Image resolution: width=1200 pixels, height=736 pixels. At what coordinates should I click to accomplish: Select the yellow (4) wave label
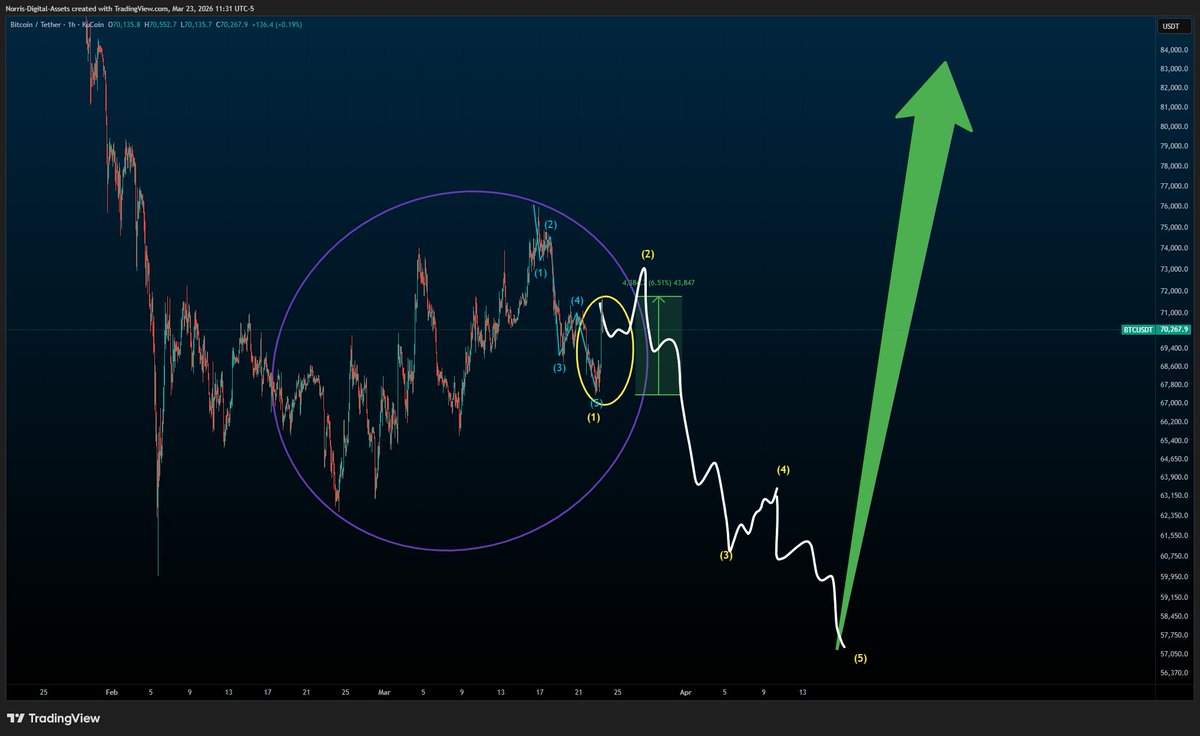pos(783,470)
